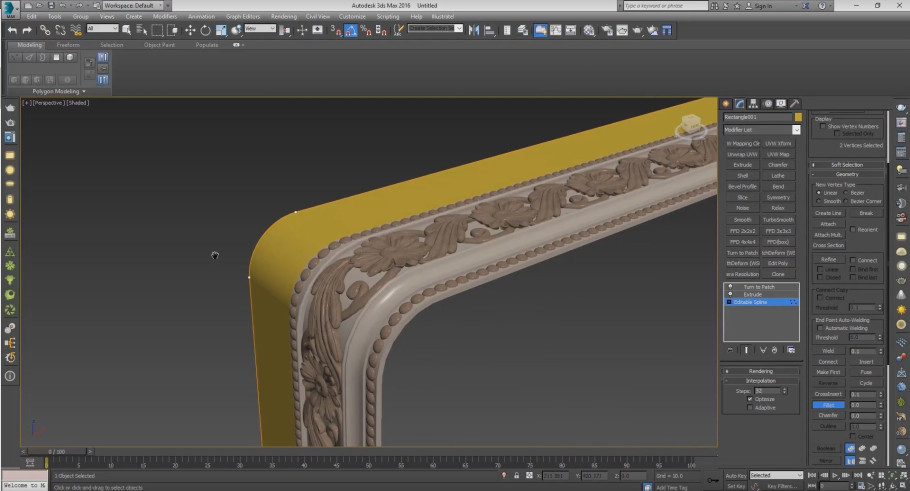This screenshot has height=491, width=910.
Task: Activate the Select and Link tool
Action: click(45, 30)
